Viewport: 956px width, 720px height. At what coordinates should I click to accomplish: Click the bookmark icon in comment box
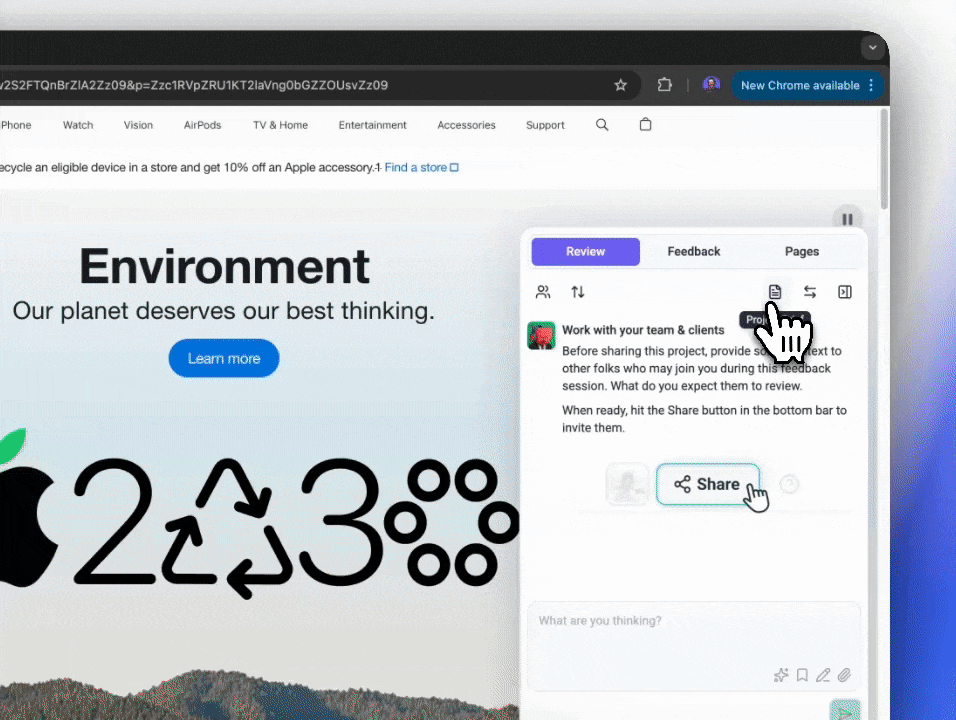pyautogui.click(x=802, y=675)
